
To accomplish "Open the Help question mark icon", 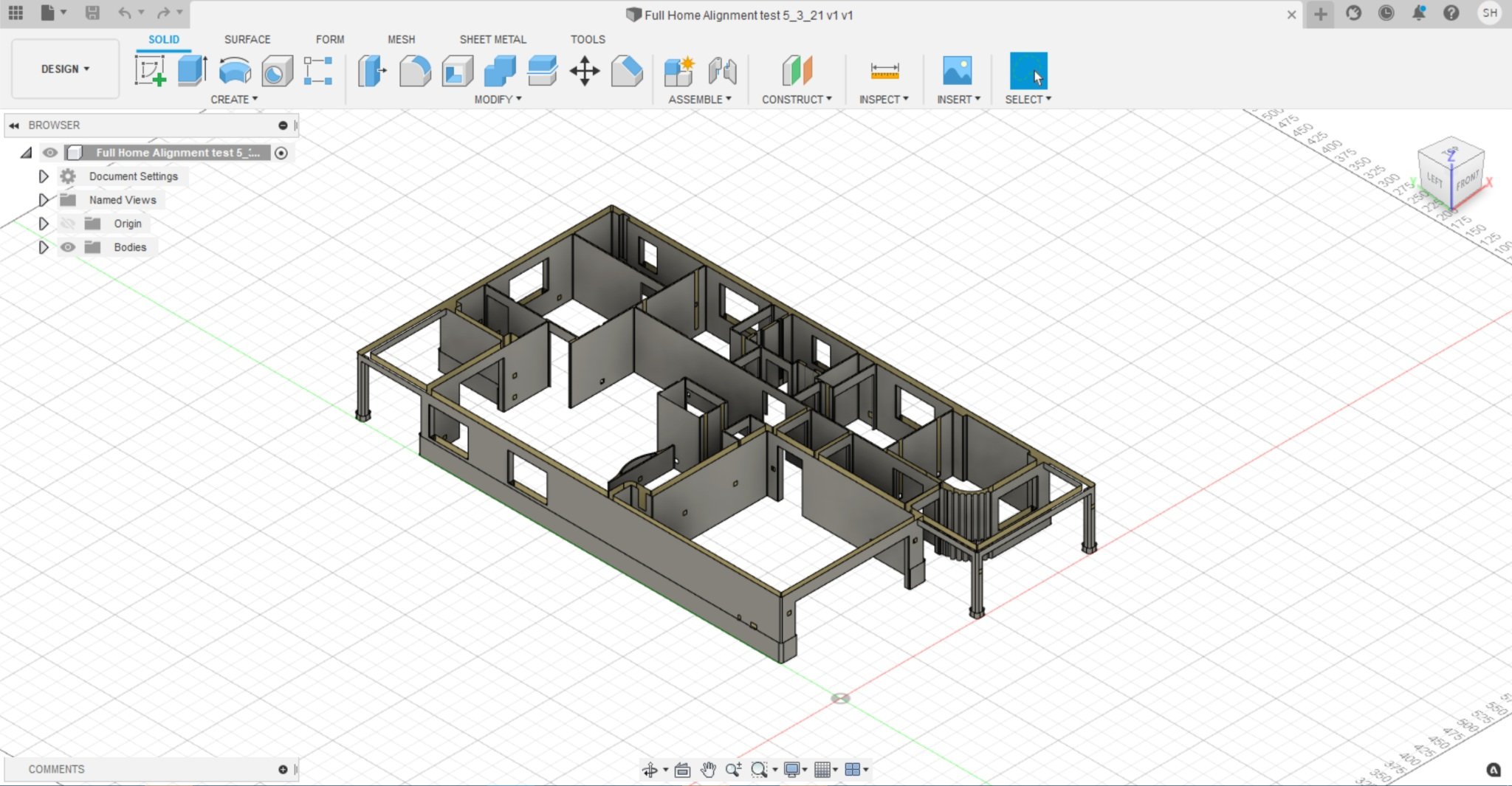I will click(1451, 13).
